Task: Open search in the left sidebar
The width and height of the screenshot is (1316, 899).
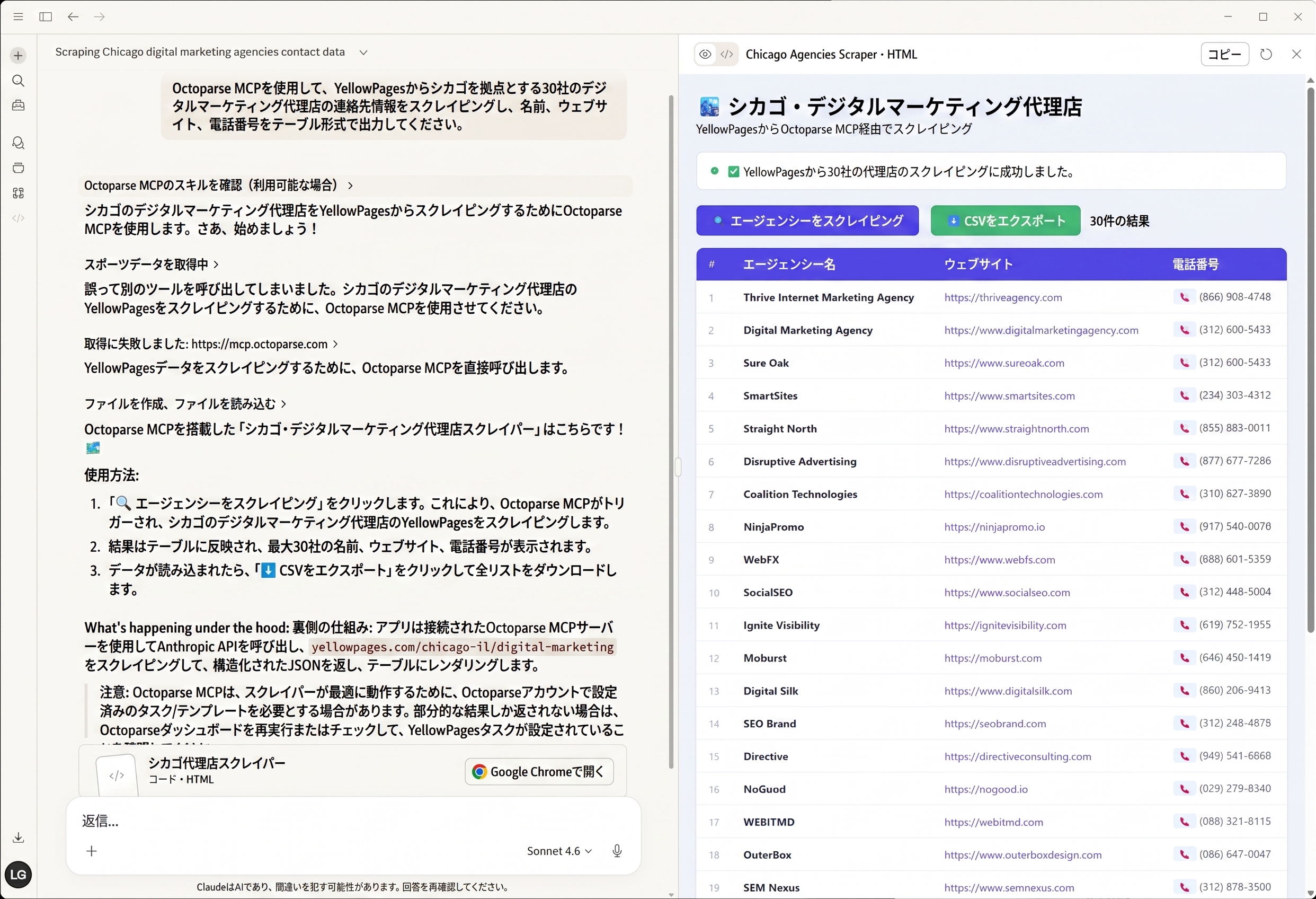Action: tap(18, 81)
